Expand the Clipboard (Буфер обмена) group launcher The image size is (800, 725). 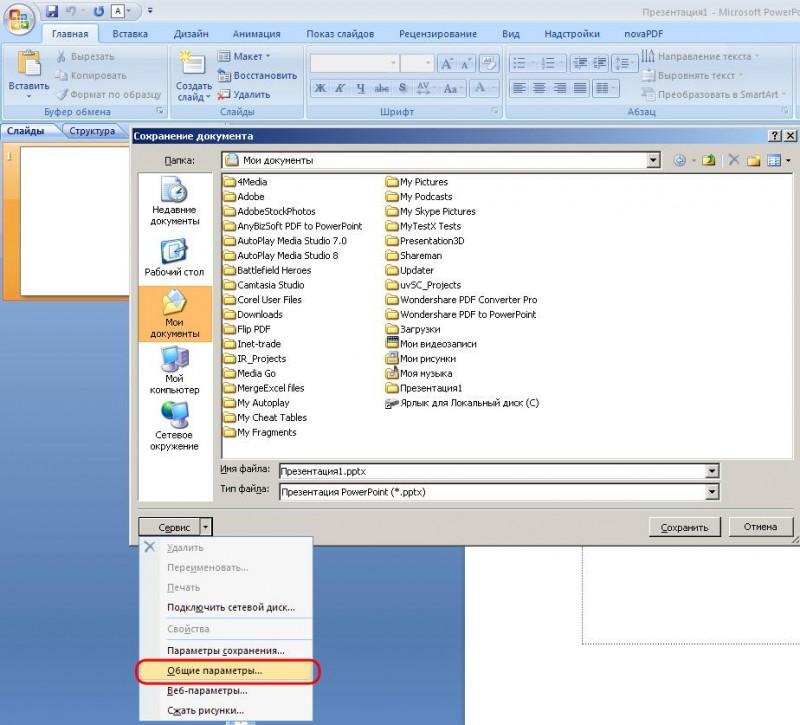coord(160,111)
